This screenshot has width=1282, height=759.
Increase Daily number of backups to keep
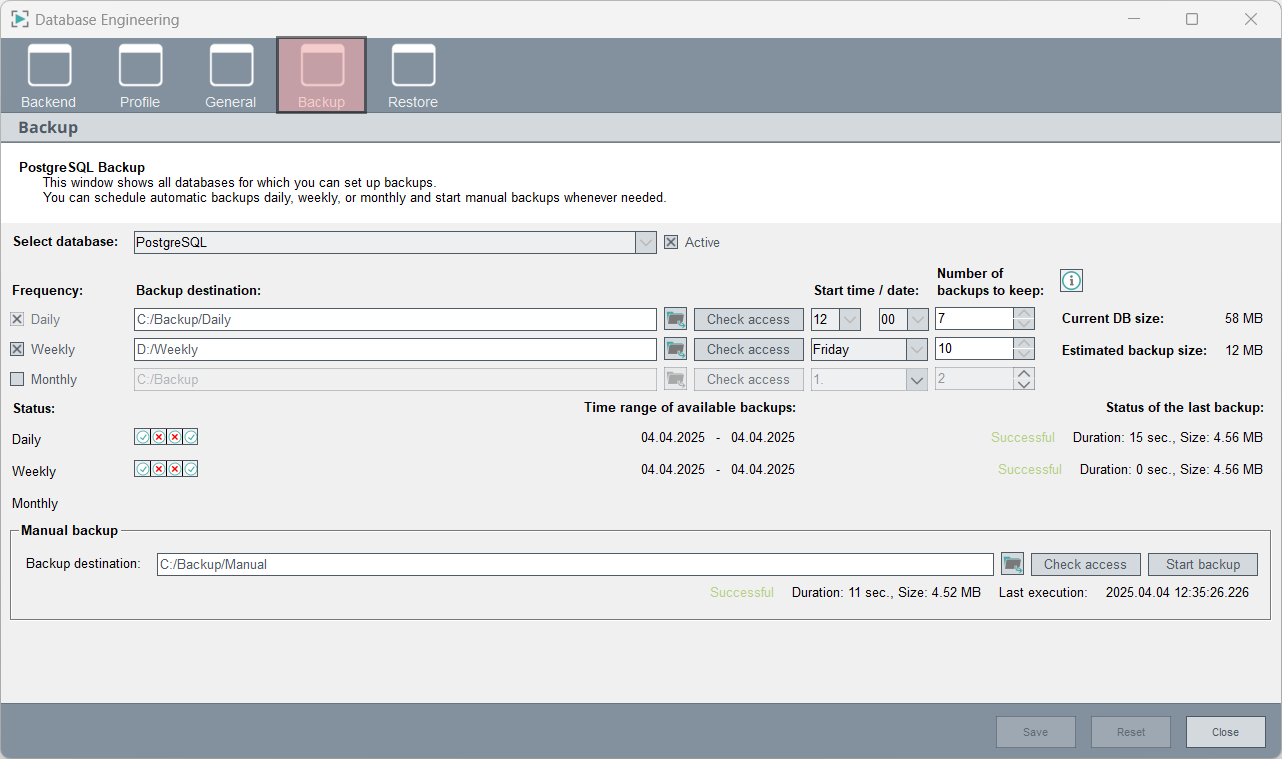point(1024,314)
